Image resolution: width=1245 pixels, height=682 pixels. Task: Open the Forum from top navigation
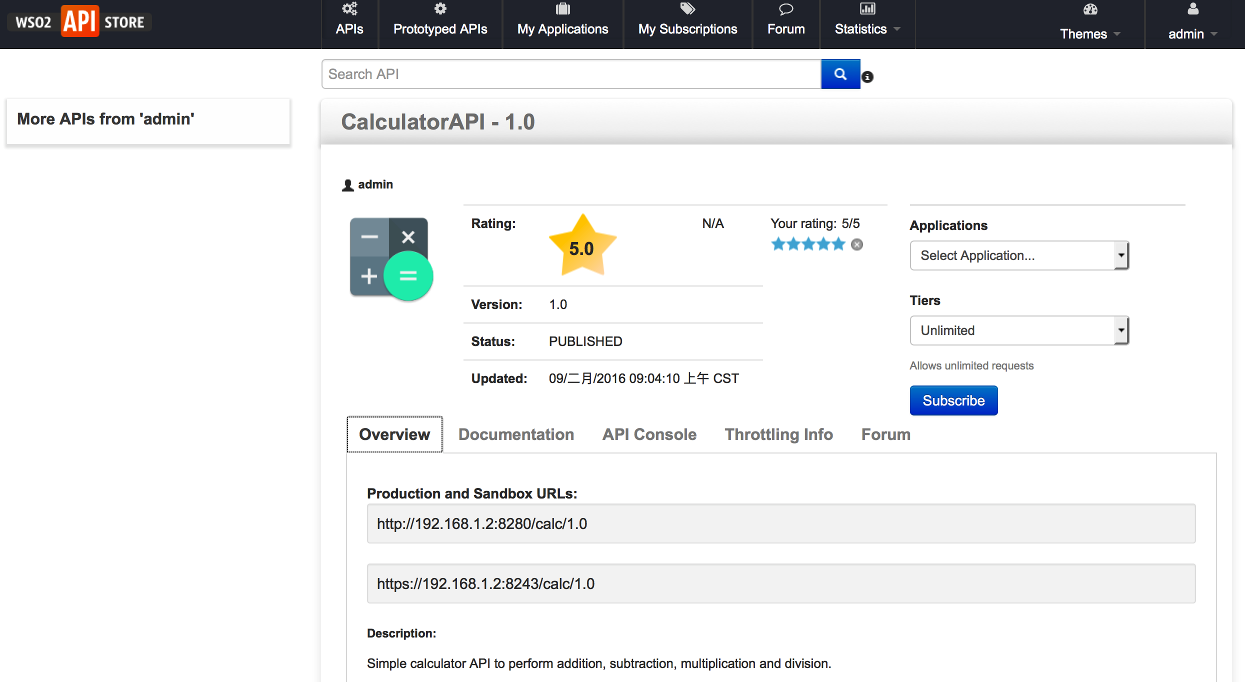(786, 22)
